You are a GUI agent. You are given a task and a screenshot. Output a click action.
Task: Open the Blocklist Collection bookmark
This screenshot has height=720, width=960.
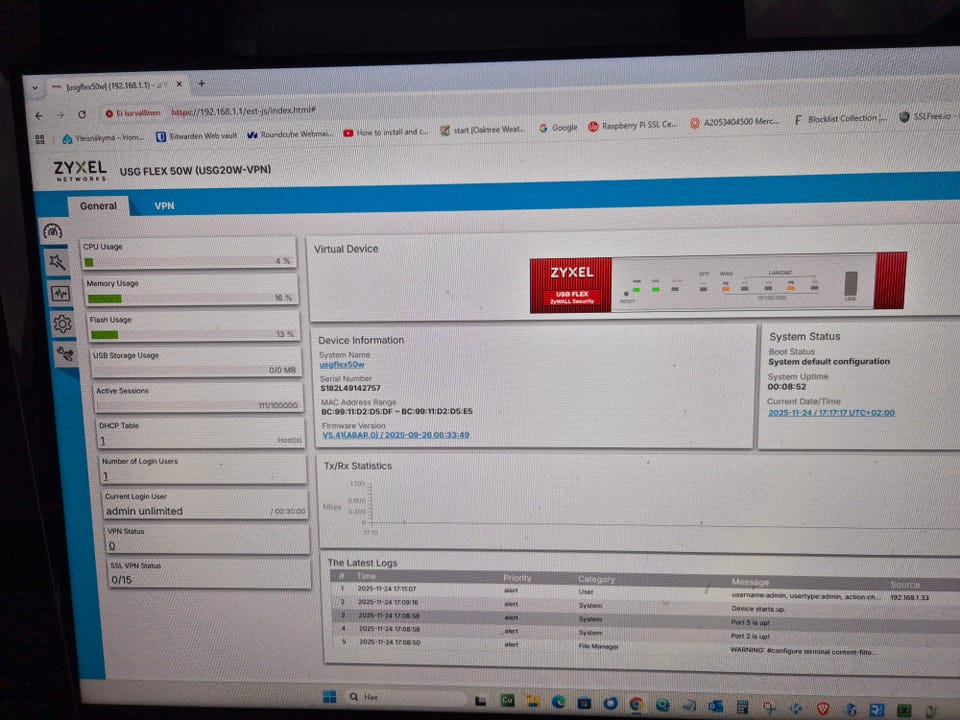840,119
